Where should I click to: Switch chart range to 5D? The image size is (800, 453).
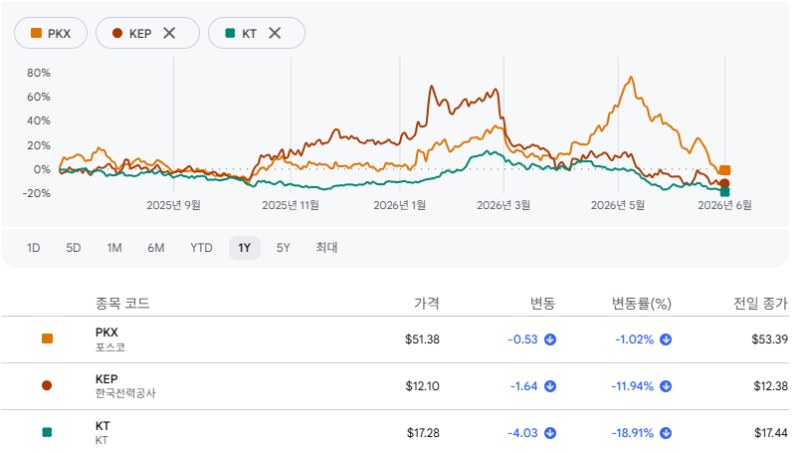[x=73, y=248]
